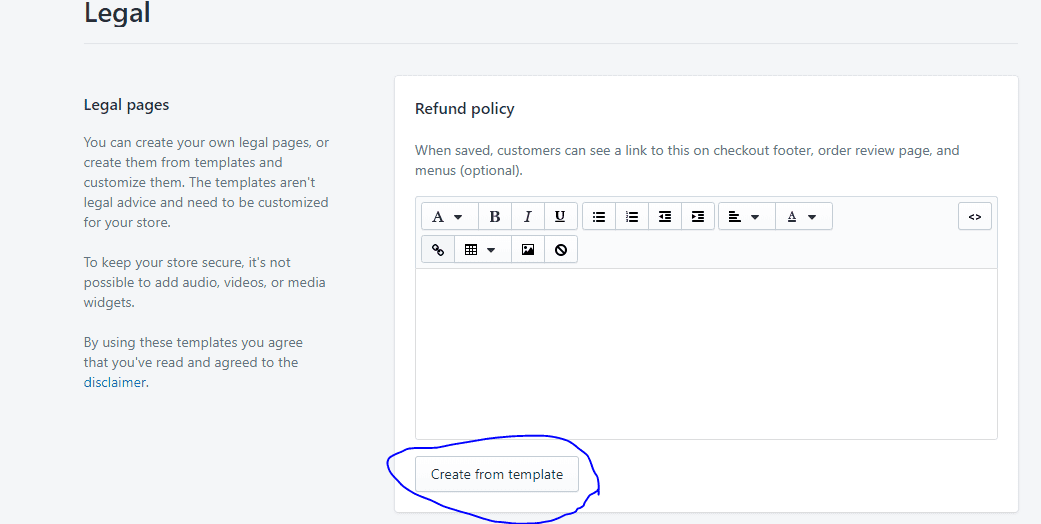Click inside the refund policy text area

(x=706, y=353)
